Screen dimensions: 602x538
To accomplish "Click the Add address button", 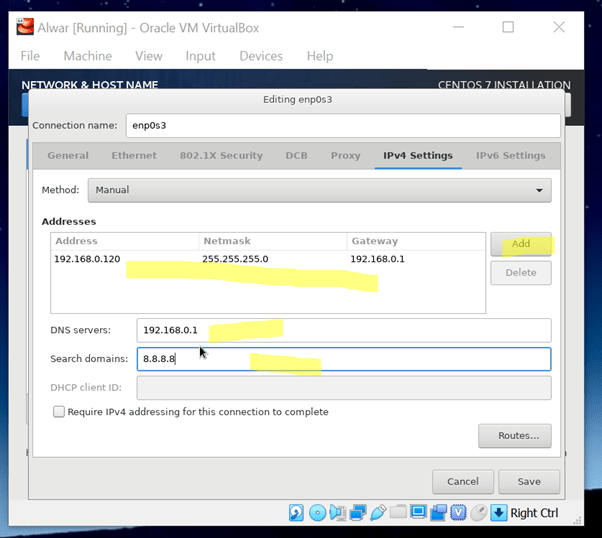I will click(x=520, y=244).
